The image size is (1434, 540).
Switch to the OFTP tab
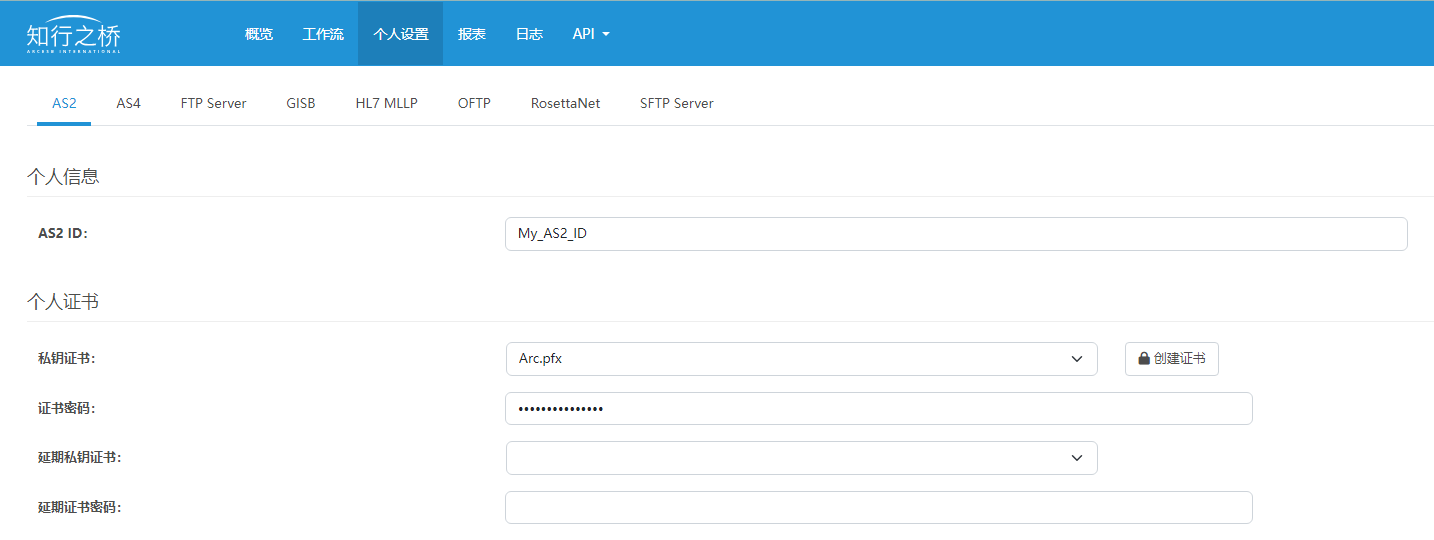click(474, 103)
